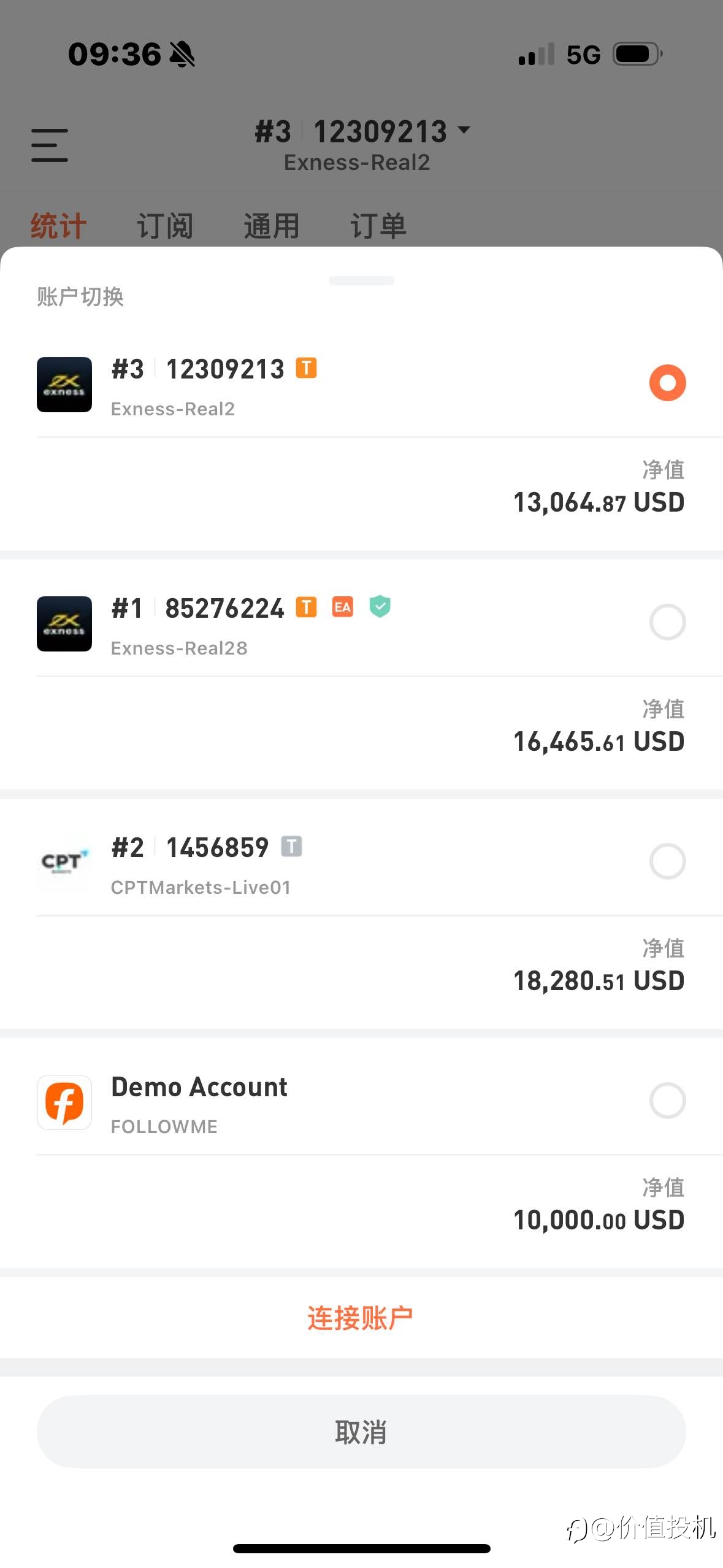Open the hamburger menu icon

pyautogui.click(x=50, y=145)
